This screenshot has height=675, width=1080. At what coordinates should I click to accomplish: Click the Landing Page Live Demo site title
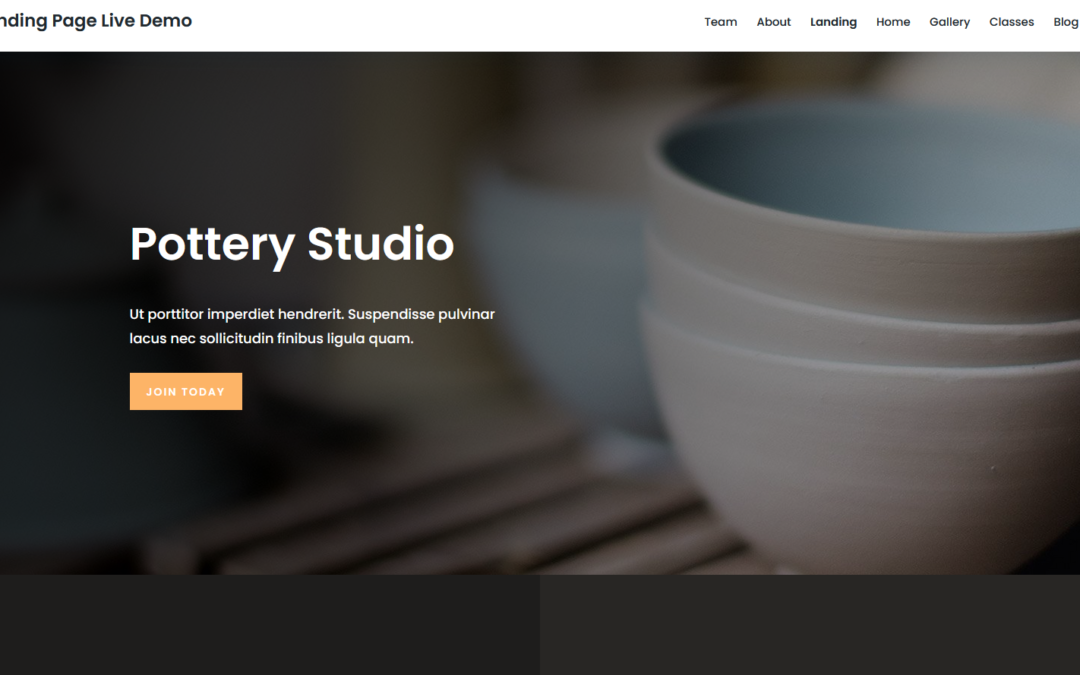click(x=96, y=21)
